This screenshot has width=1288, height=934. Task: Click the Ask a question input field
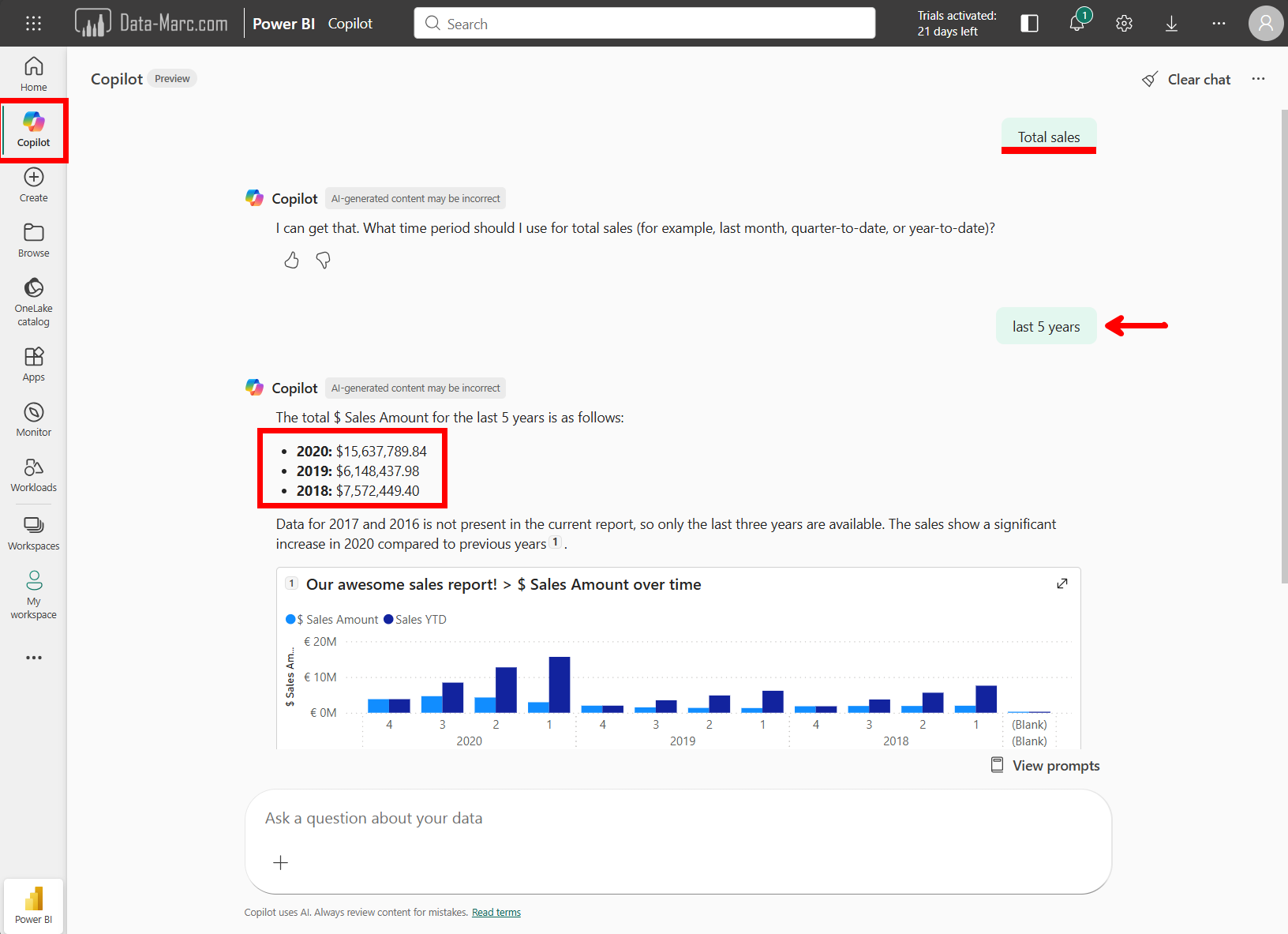[677, 819]
